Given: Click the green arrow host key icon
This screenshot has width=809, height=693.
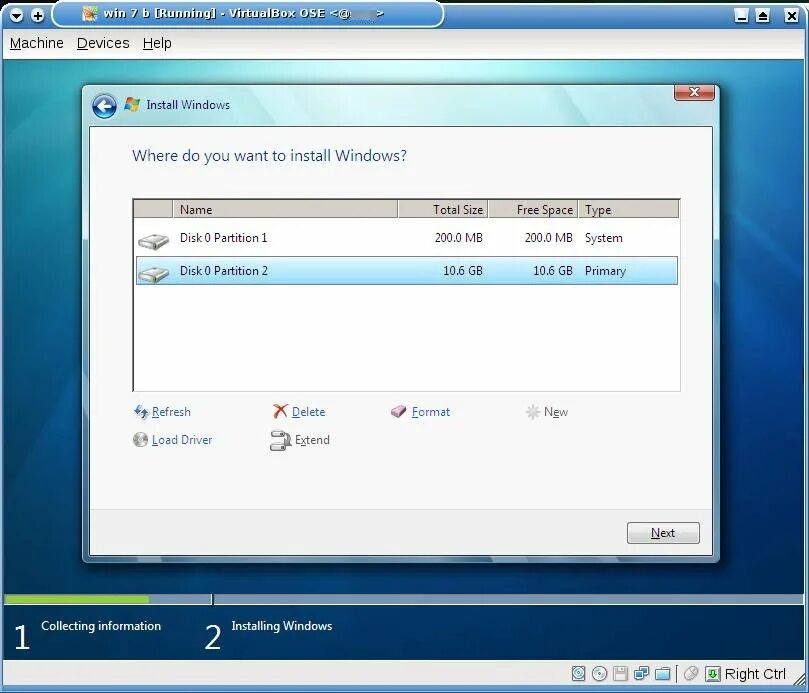Looking at the screenshot, I should (713, 673).
